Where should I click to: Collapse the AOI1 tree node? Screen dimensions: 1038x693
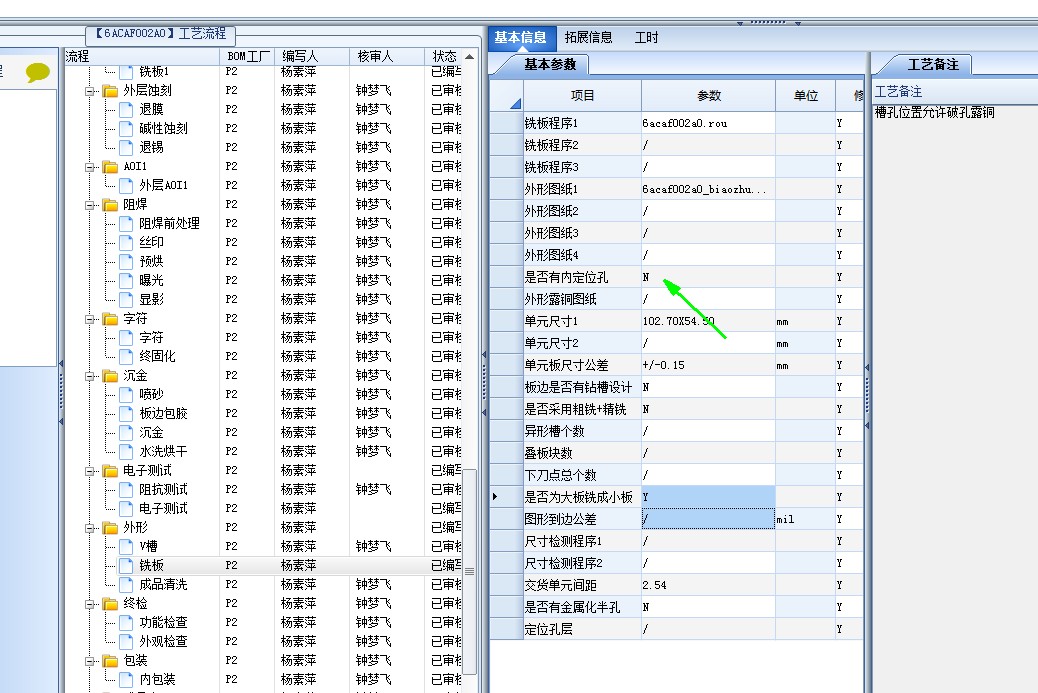89,167
